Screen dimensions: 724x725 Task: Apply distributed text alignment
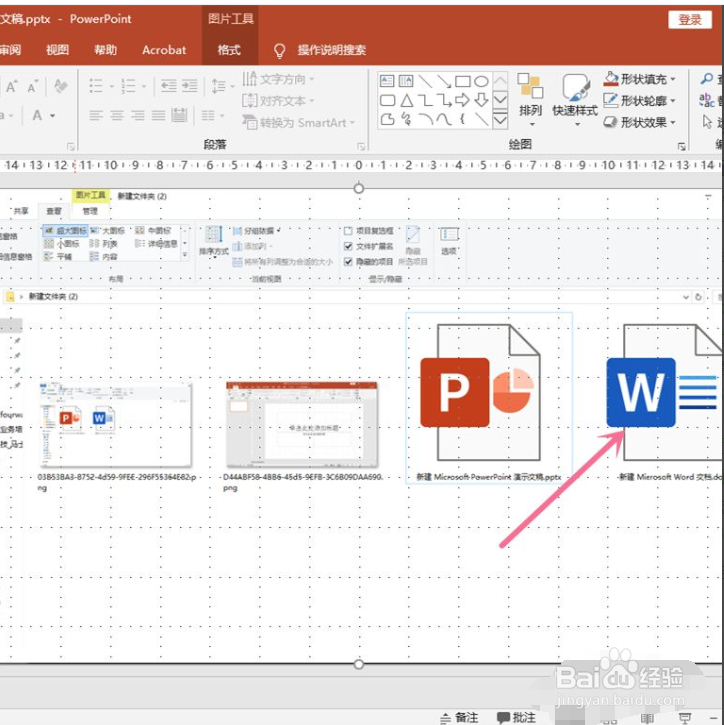tap(179, 115)
